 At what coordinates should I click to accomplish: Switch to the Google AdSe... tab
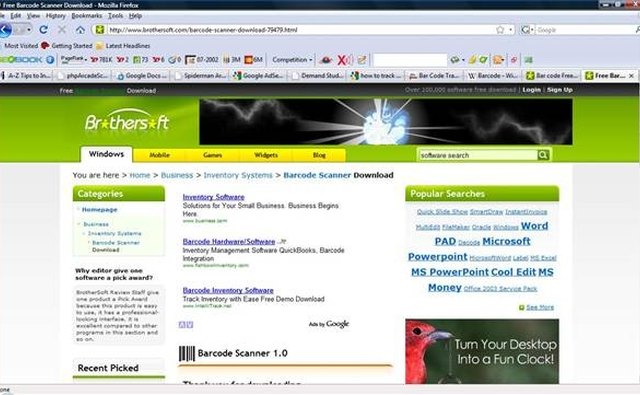click(258, 75)
